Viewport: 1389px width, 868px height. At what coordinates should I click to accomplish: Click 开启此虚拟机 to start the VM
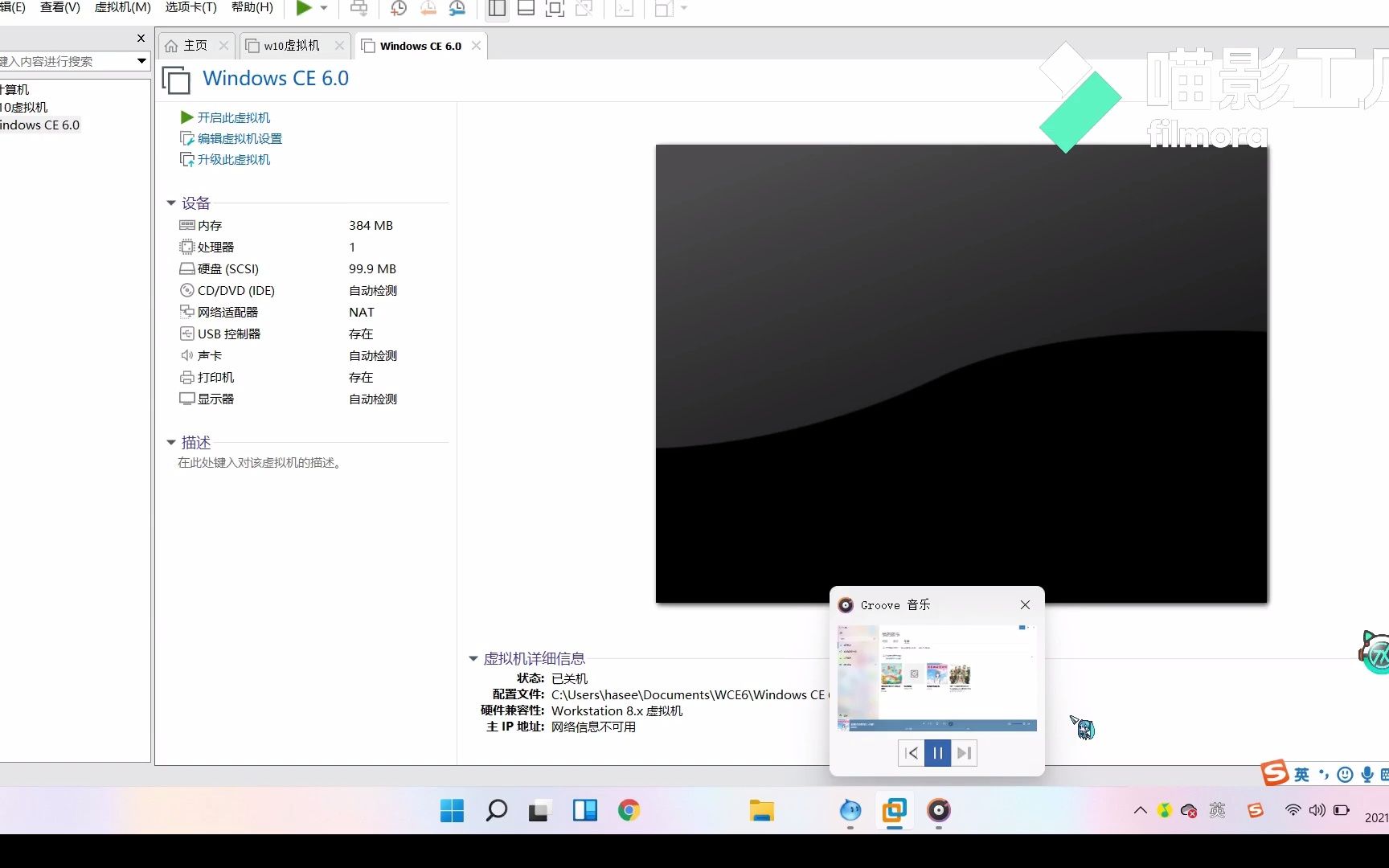pos(234,117)
